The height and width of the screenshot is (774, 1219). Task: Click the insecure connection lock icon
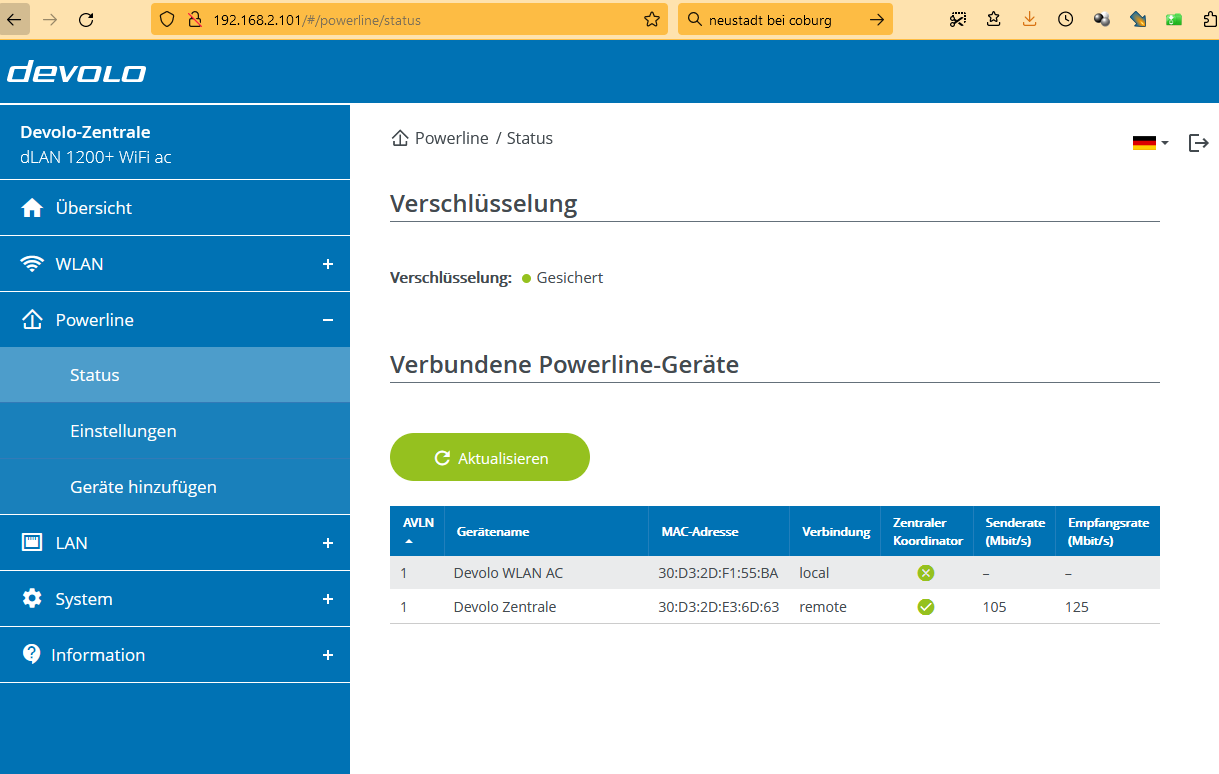(194, 19)
